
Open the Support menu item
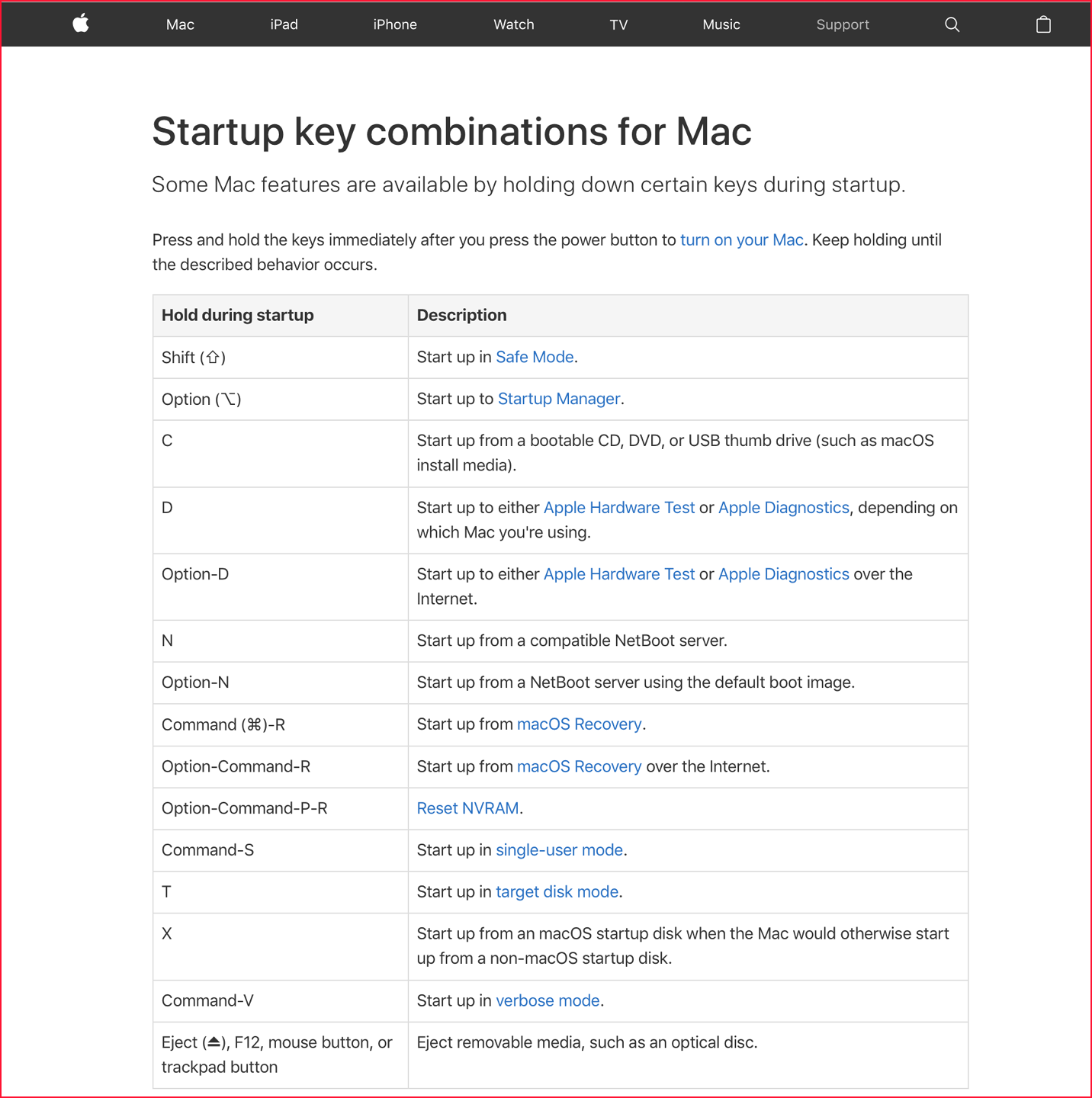pos(843,24)
